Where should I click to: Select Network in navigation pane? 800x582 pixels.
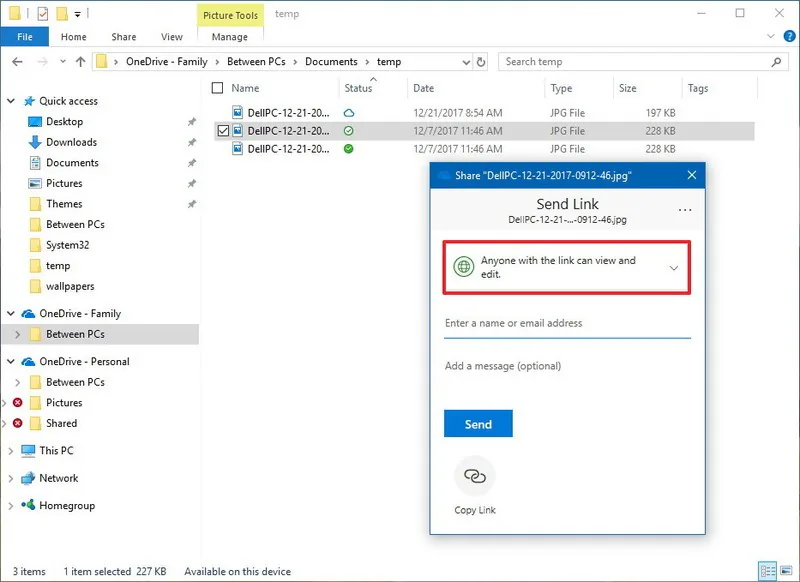point(59,478)
